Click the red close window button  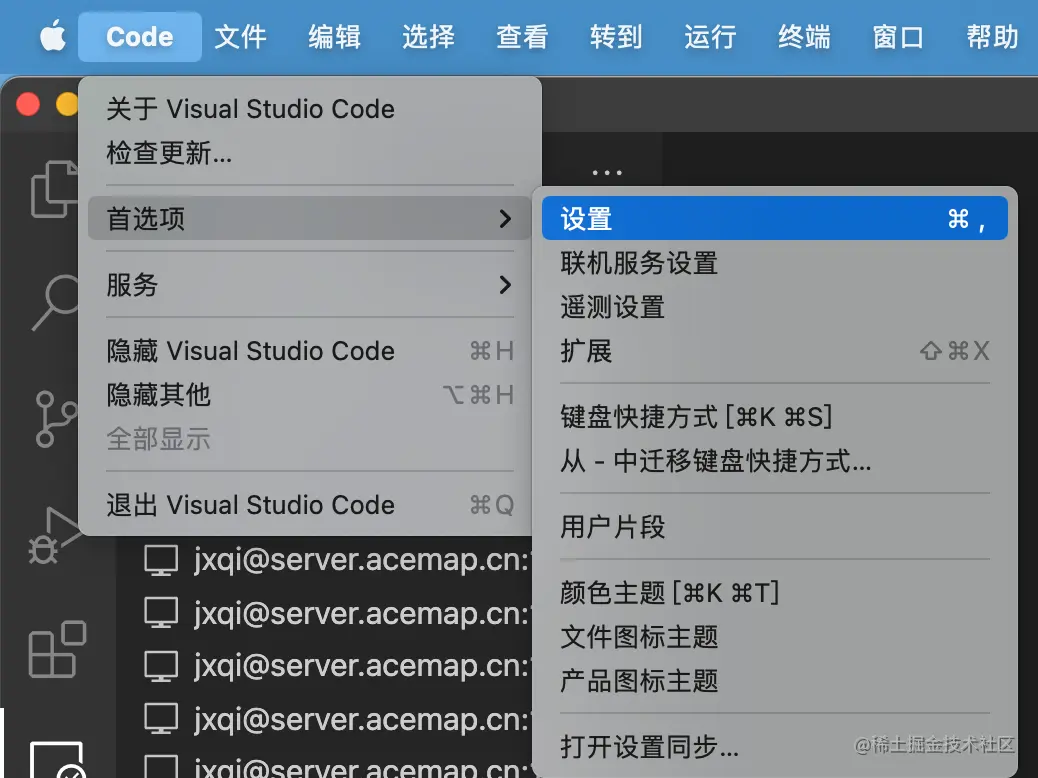click(x=28, y=105)
